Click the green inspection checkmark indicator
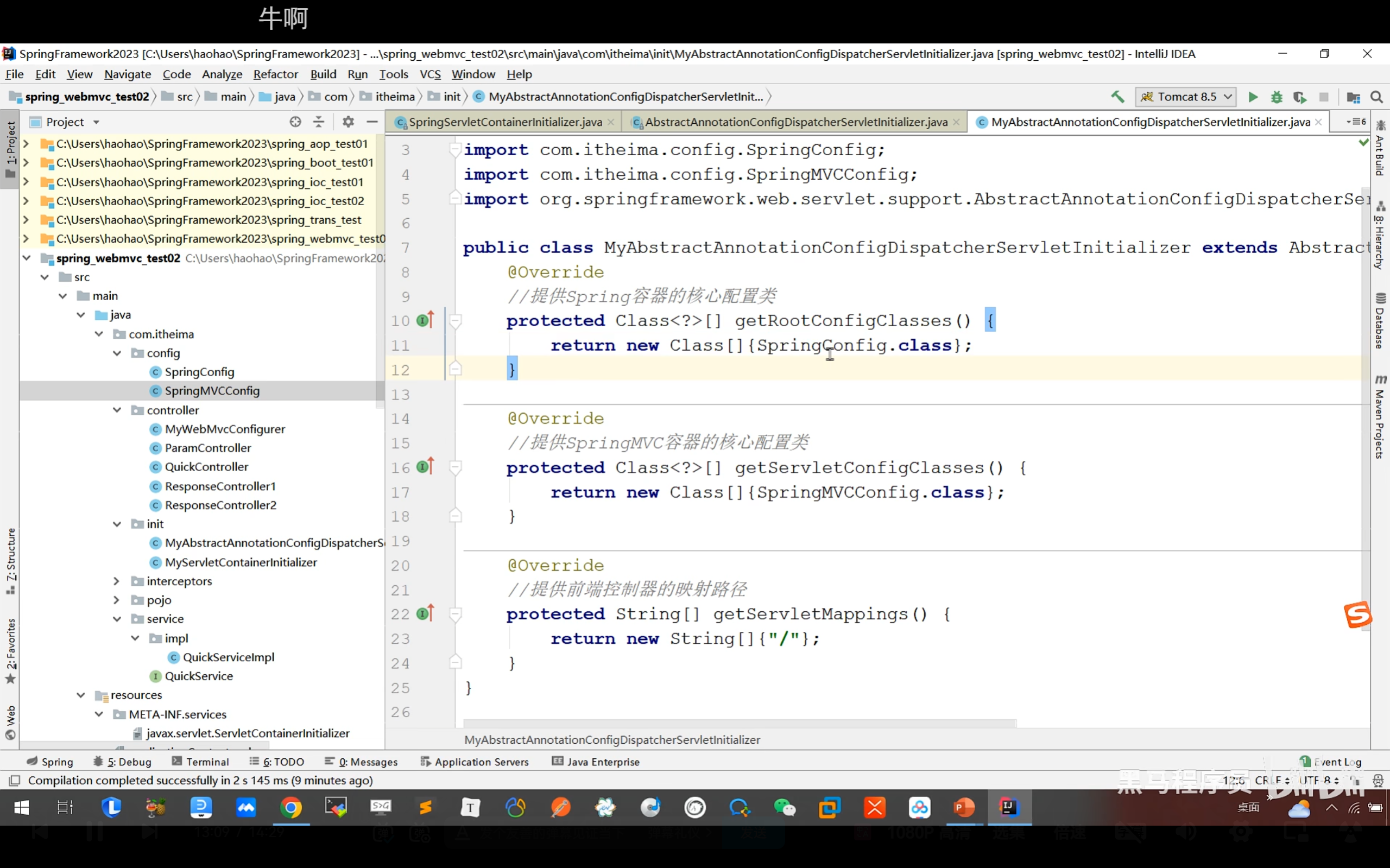Viewport: 1390px width, 868px height. [1363, 142]
